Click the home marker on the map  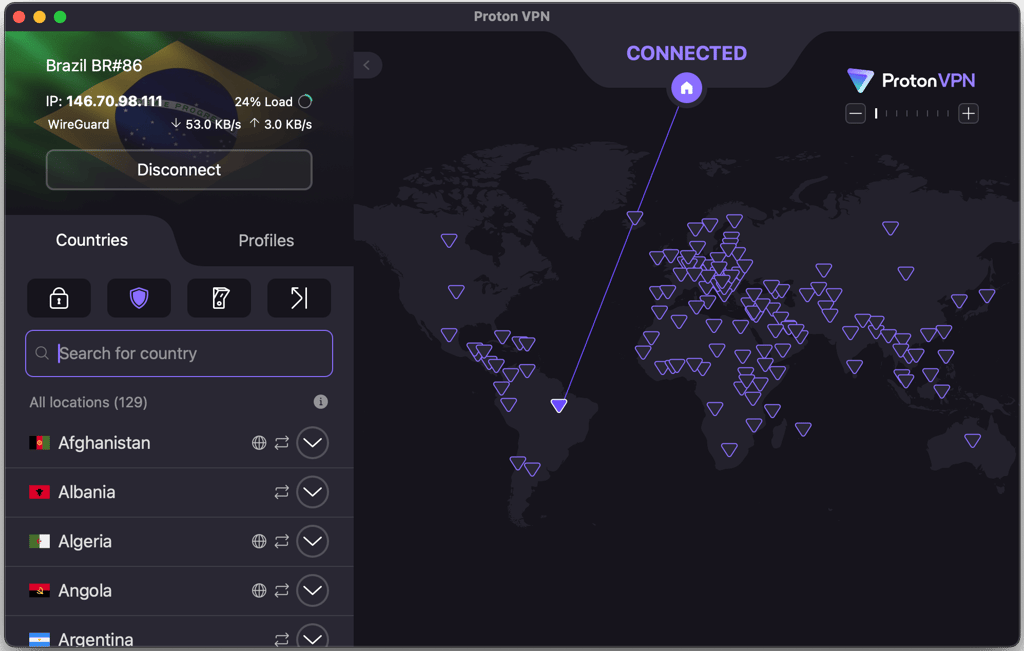pos(686,87)
